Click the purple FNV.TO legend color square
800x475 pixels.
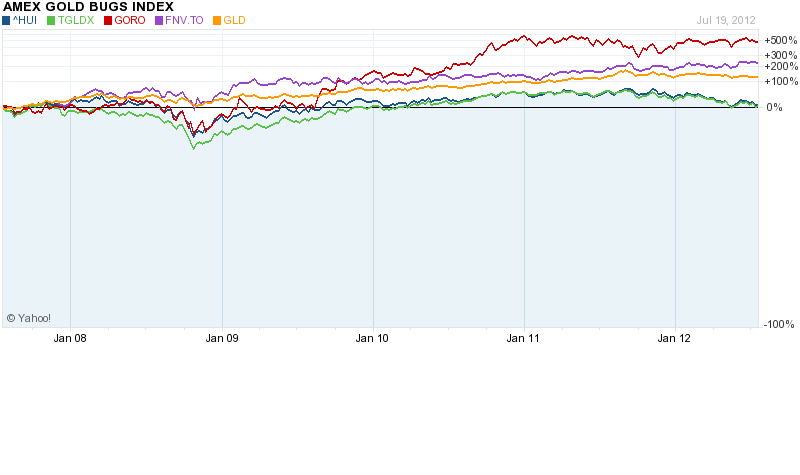click(x=159, y=21)
